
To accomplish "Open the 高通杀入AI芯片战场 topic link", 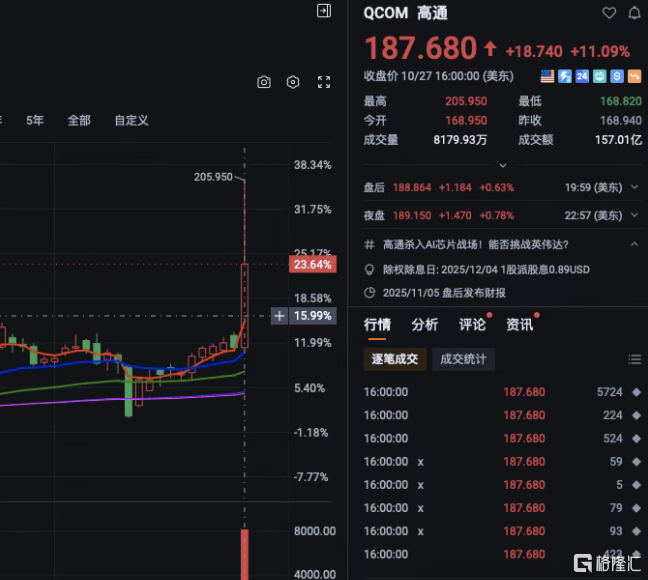I will 476,244.
